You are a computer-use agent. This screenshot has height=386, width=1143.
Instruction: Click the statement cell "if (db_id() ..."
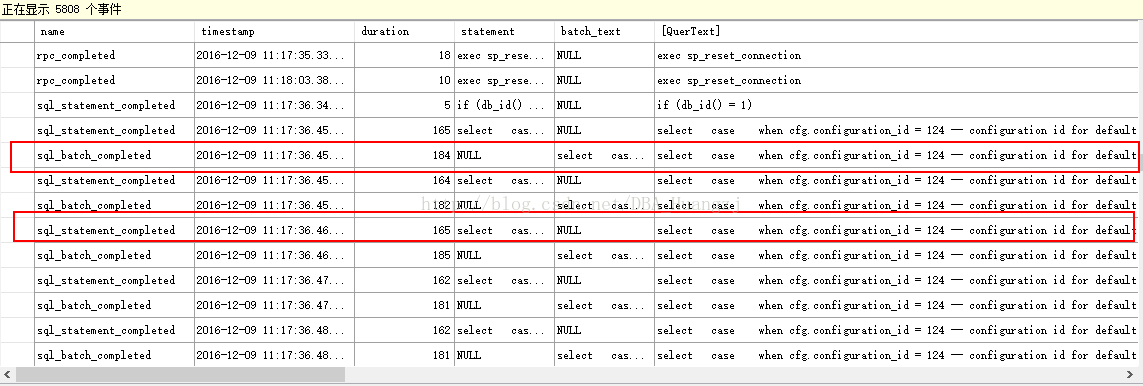[501, 106]
